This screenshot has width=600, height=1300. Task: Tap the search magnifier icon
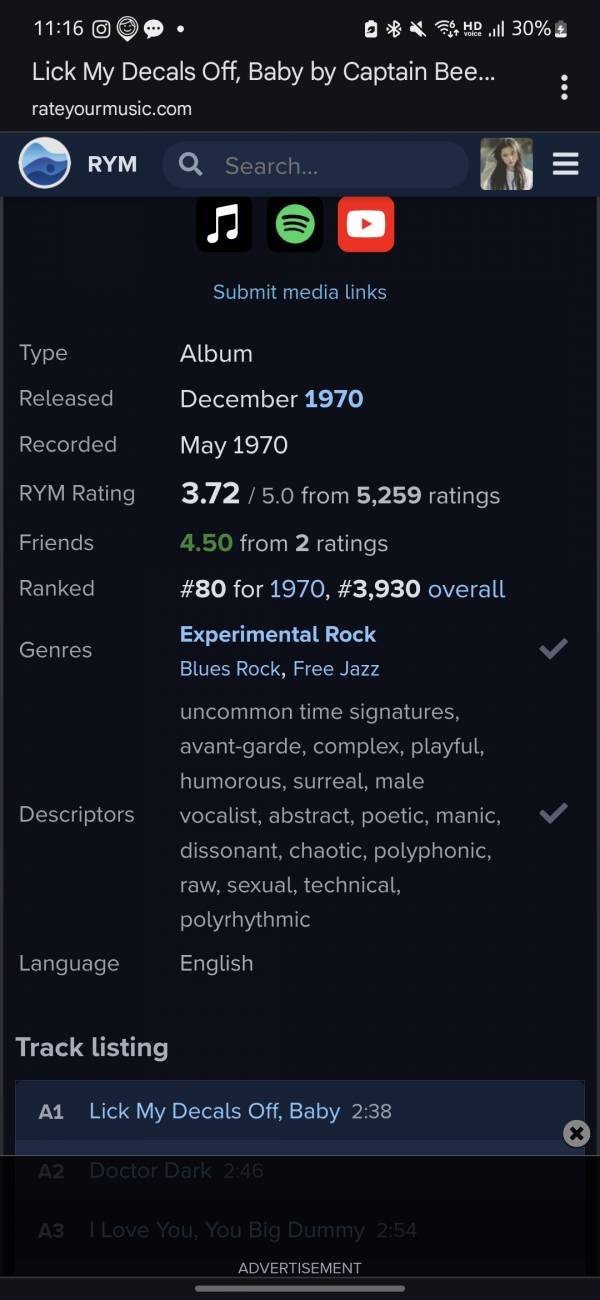190,164
